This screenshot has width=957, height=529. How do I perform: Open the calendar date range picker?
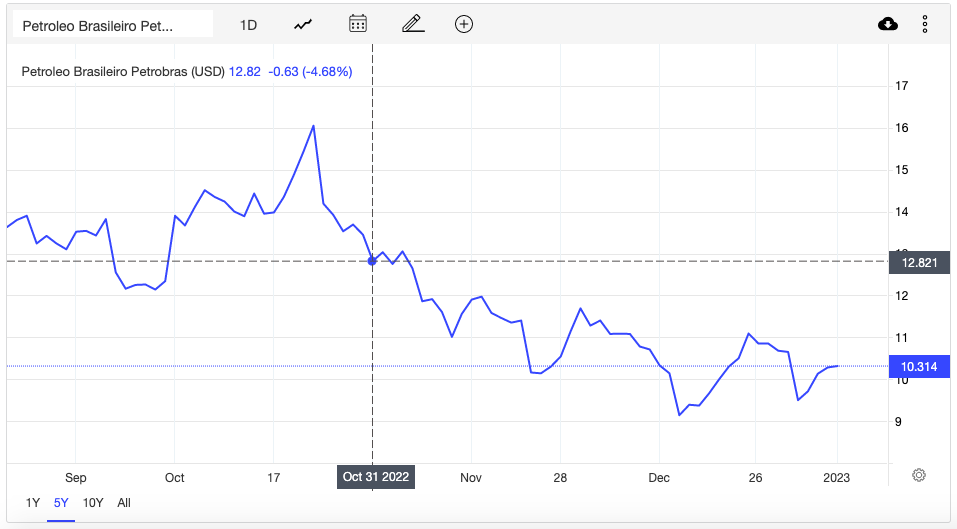coord(358,24)
